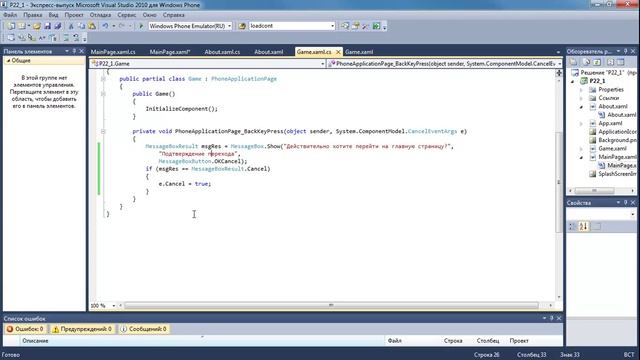This screenshot has width=640, height=360.
Task: Refresh the Solution Explorer tree
Action: (x=597, y=62)
